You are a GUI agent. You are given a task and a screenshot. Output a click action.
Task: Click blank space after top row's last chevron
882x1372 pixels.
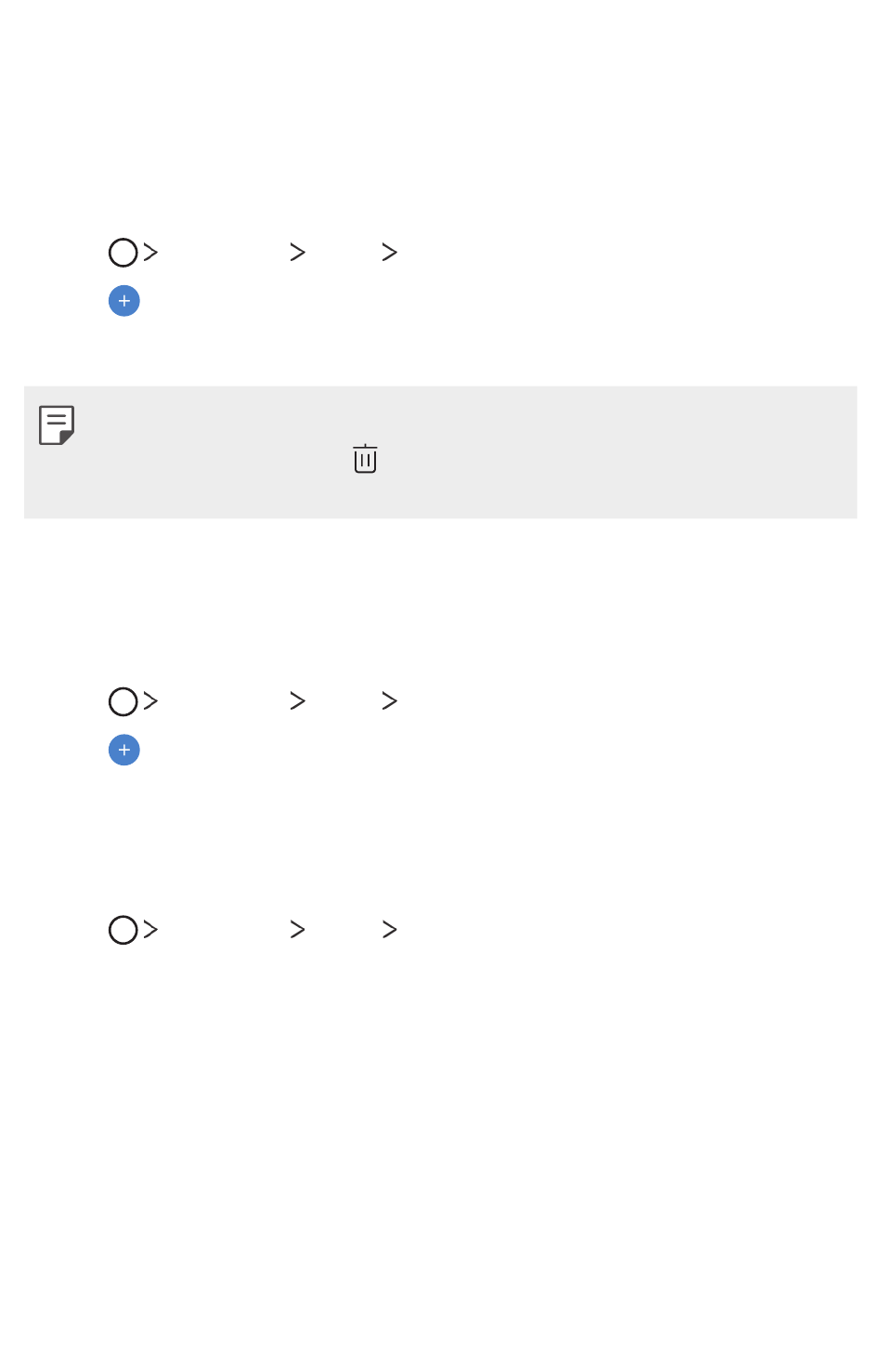(631, 252)
